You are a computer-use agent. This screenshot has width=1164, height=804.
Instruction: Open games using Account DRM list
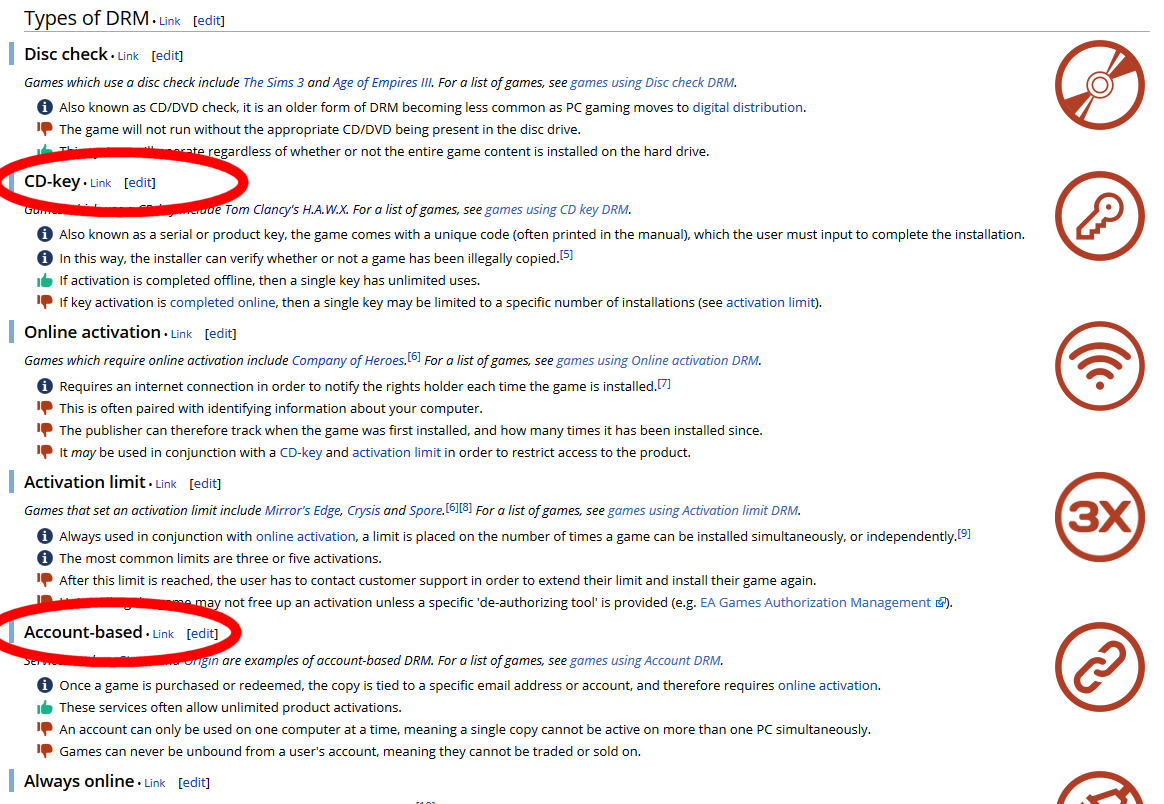[645, 660]
